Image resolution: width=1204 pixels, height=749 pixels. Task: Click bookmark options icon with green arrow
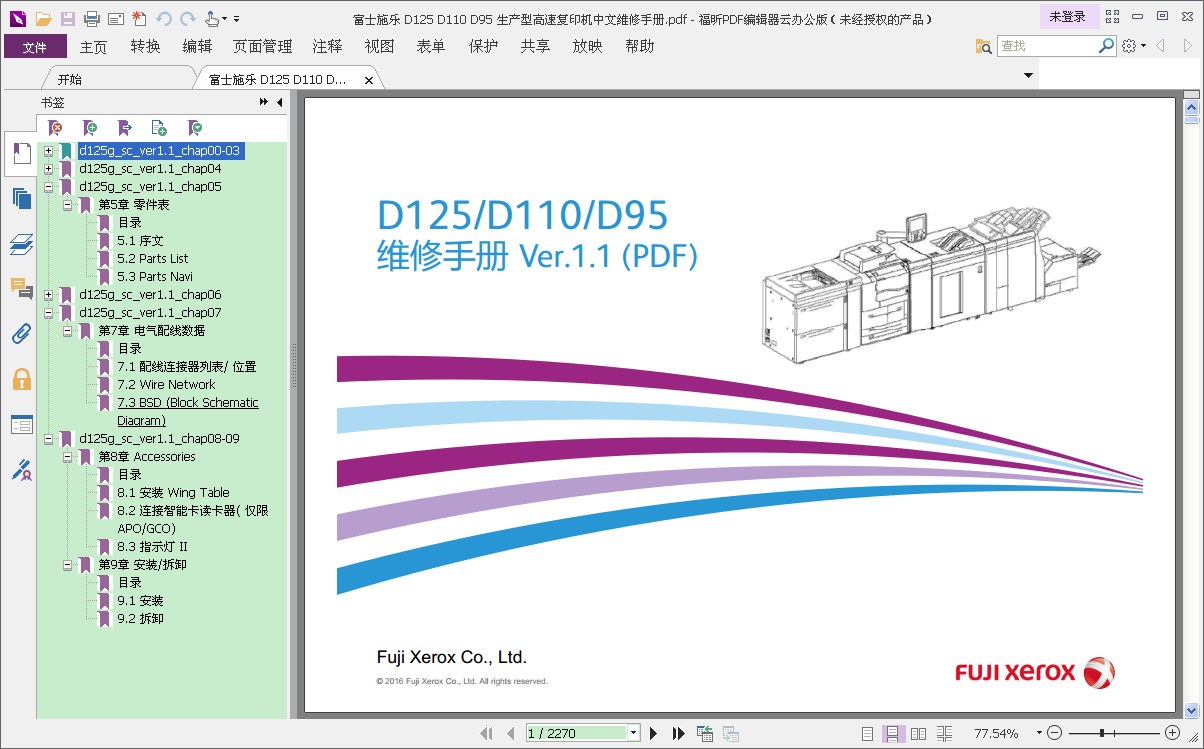point(195,128)
